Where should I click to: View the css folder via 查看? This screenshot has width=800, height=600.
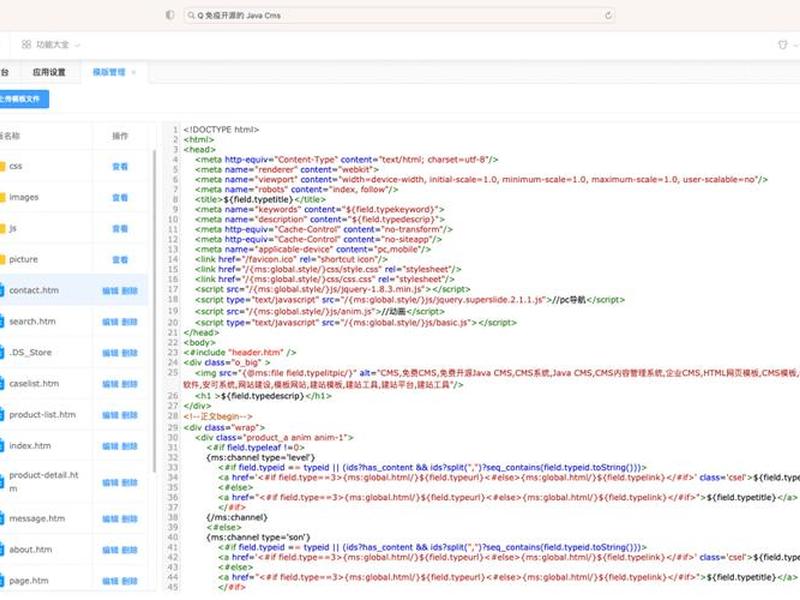[x=120, y=166]
